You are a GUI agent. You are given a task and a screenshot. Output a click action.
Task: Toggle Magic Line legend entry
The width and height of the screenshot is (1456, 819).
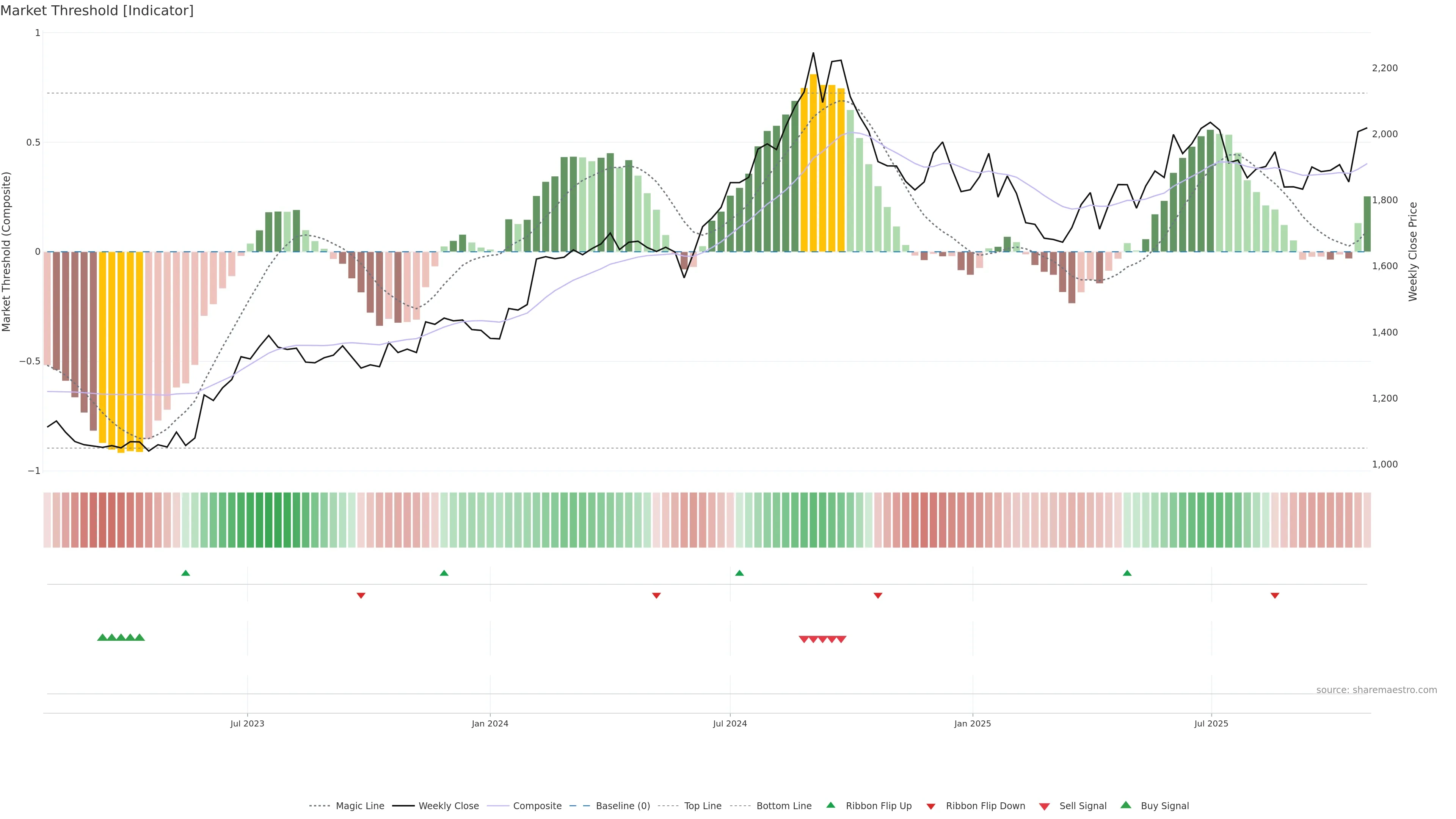click(x=359, y=806)
